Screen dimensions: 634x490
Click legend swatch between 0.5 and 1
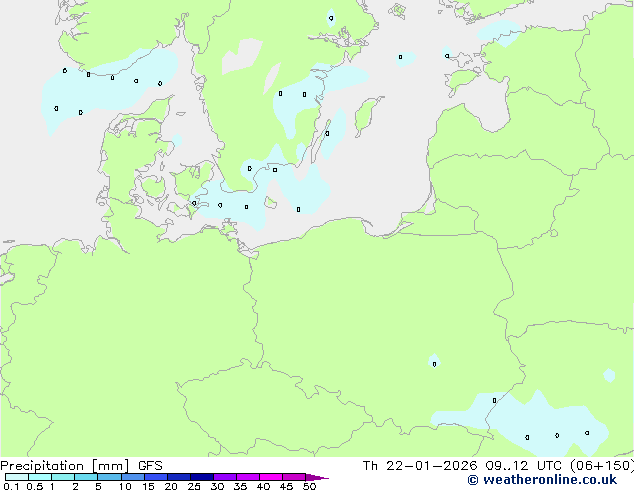[x=40, y=477]
